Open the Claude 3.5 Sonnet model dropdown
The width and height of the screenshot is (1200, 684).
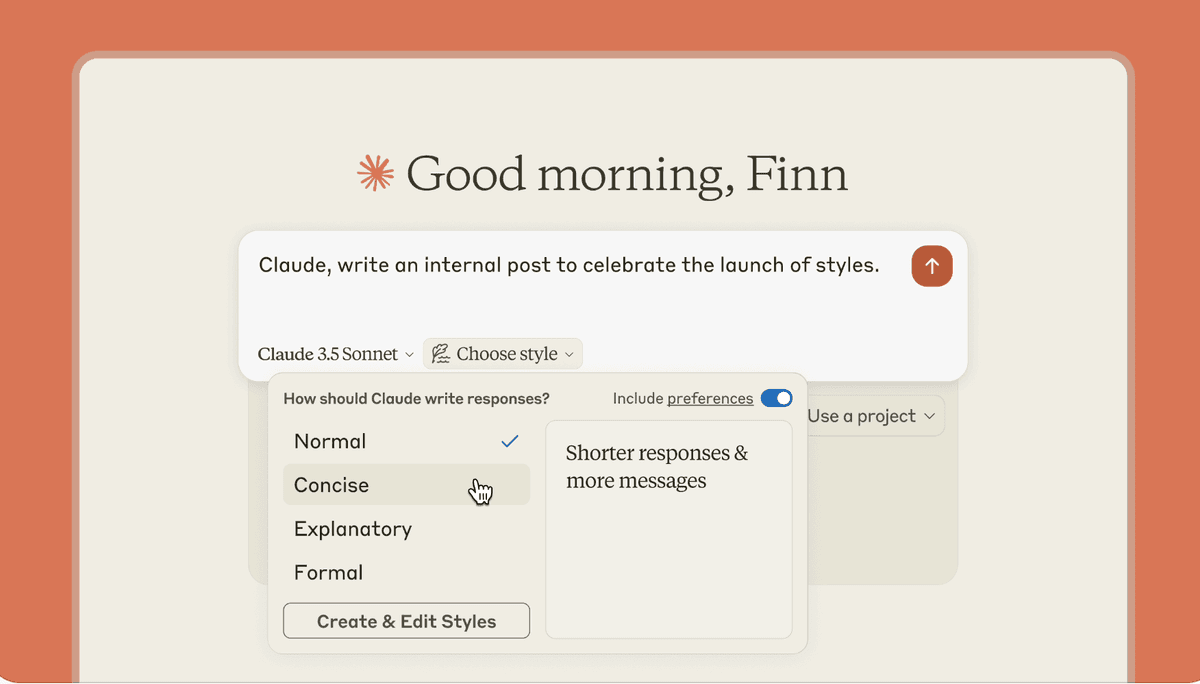[x=335, y=354]
